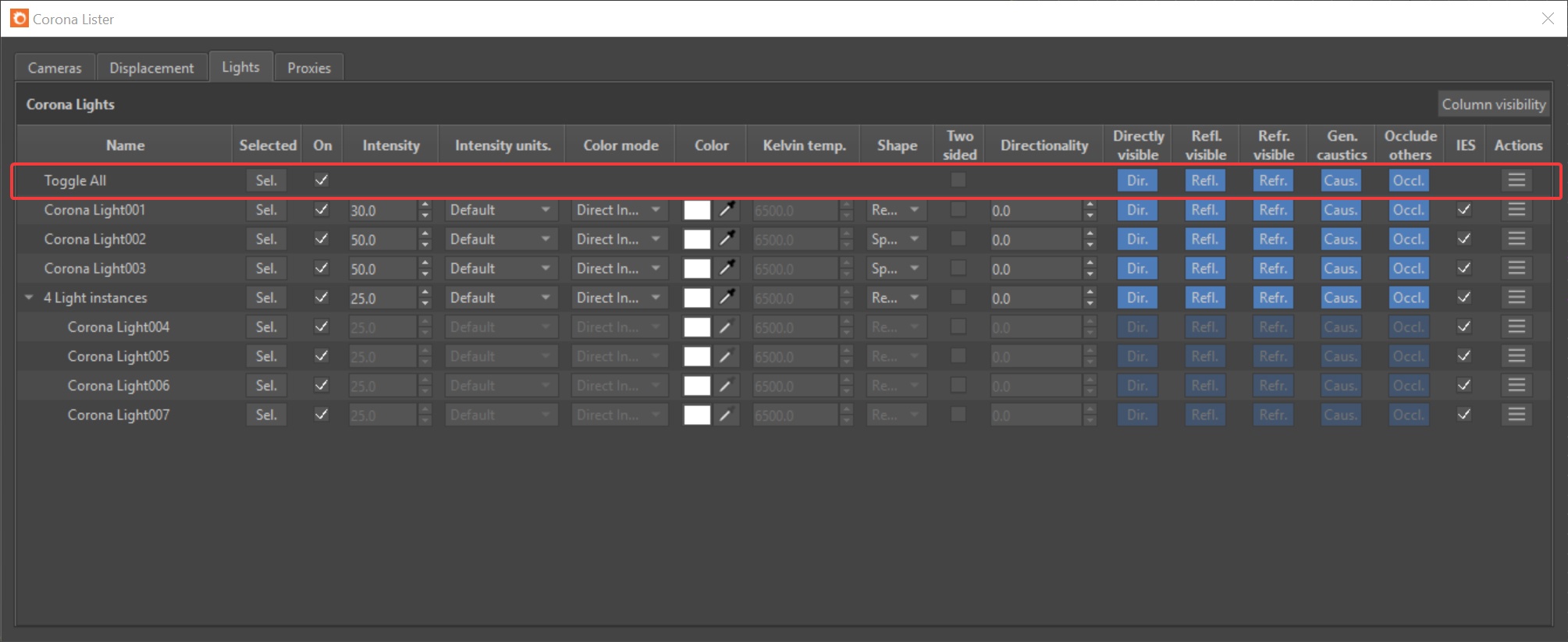The image size is (1568, 642).
Task: Open actions menu for Corona Light005
Action: click(x=1516, y=356)
